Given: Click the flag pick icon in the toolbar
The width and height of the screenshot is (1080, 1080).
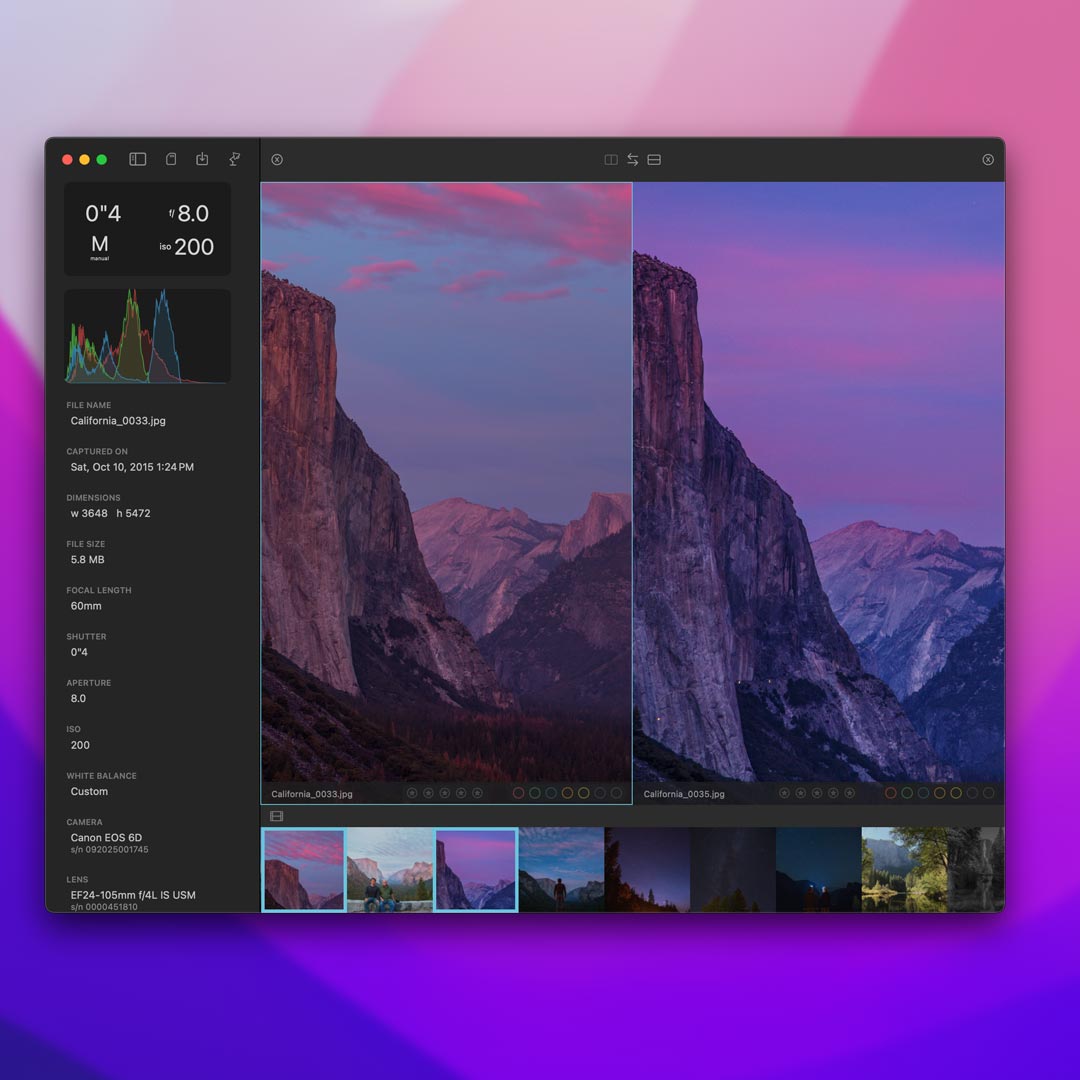Looking at the screenshot, I should pyautogui.click(x=234, y=159).
